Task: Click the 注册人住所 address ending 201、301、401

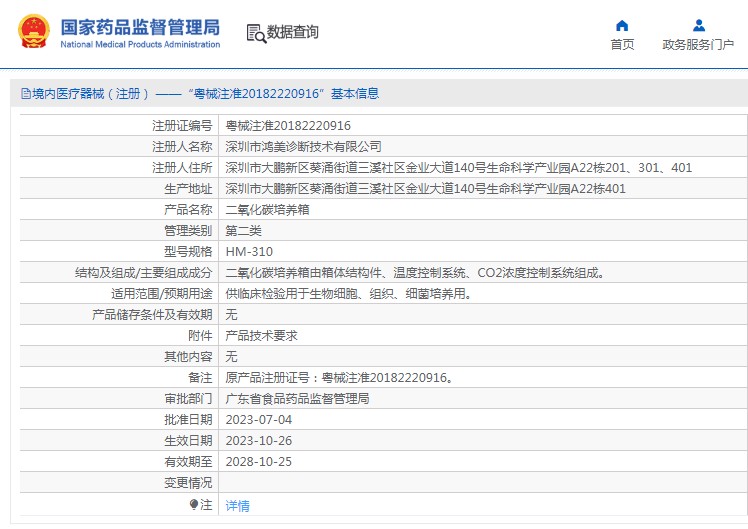Action: pyautogui.click(x=458, y=167)
